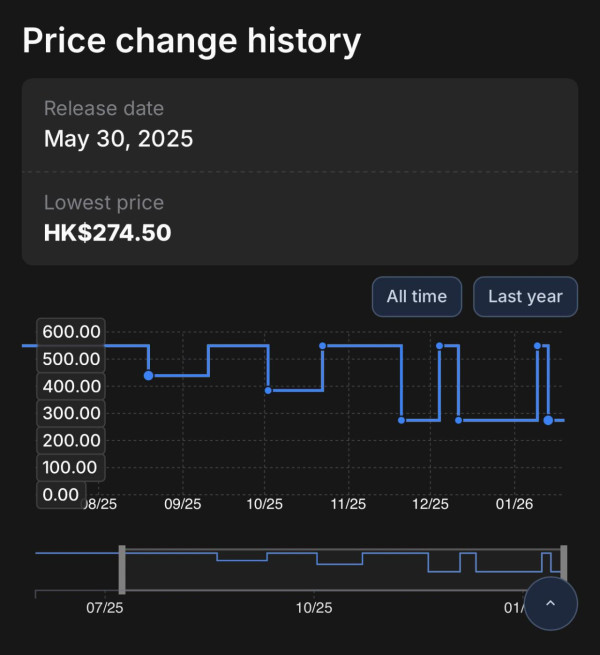Click the right handle of the range navigator
This screenshot has height=655, width=600.
pyautogui.click(x=564, y=569)
